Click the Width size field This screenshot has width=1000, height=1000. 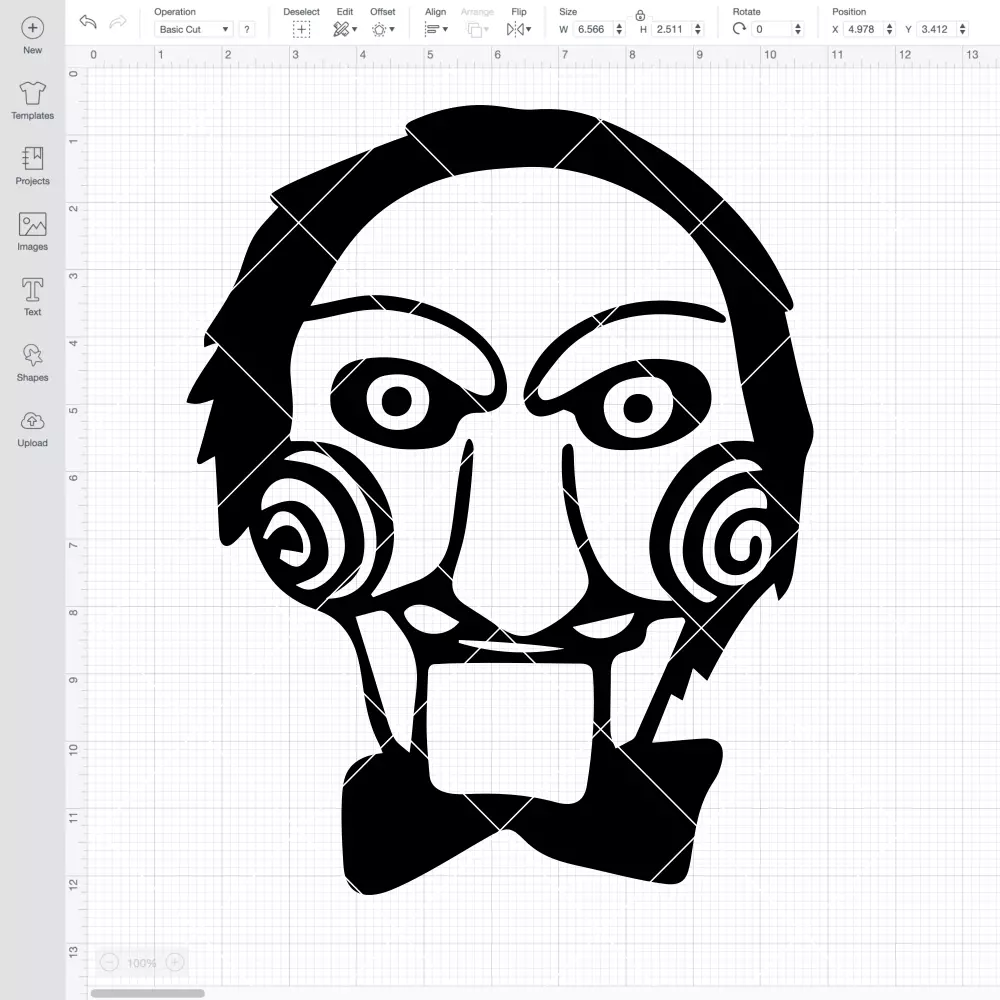(x=594, y=29)
